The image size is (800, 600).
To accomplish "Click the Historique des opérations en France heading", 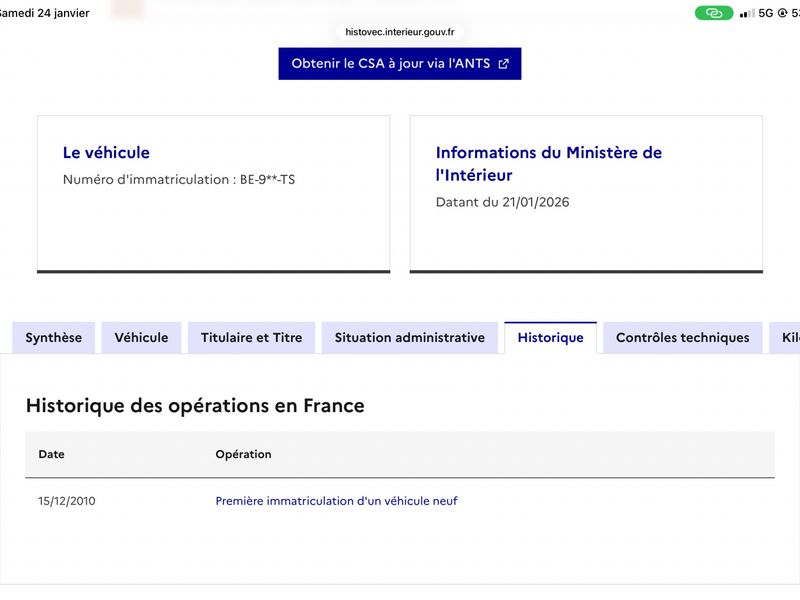I will click(195, 406).
